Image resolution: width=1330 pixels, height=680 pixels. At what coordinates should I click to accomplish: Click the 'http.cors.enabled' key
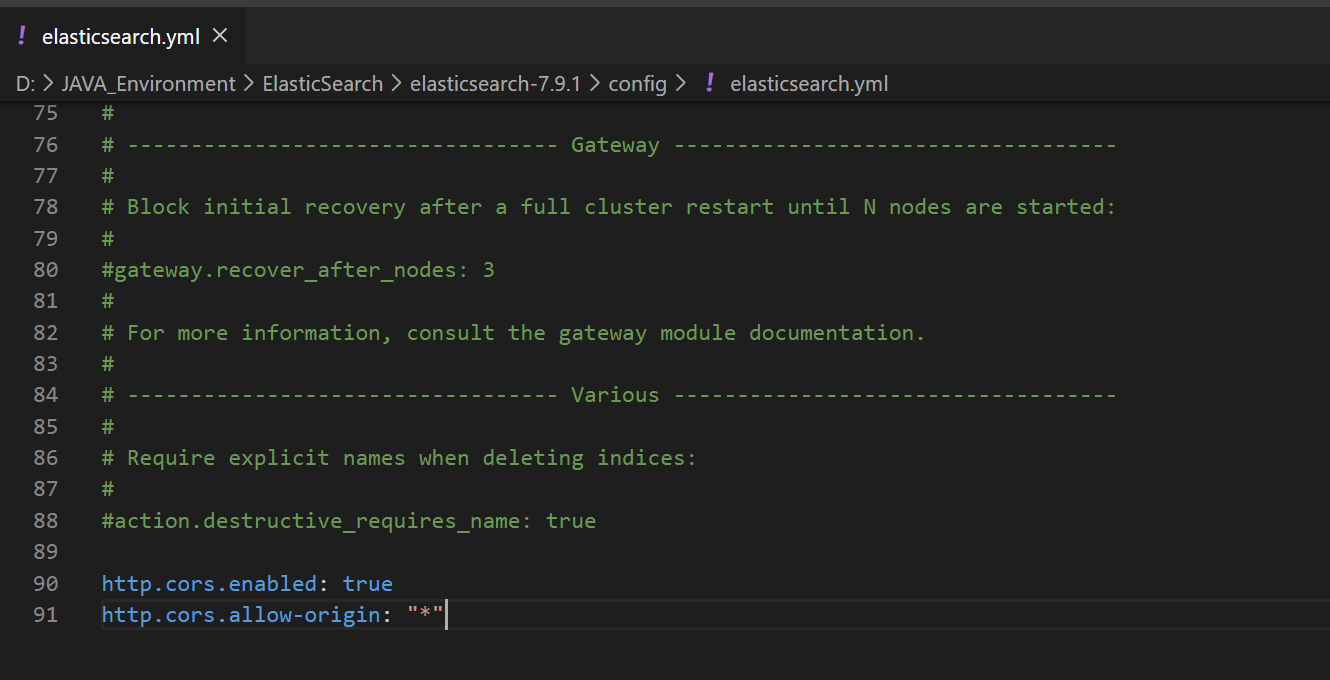pyautogui.click(x=210, y=584)
